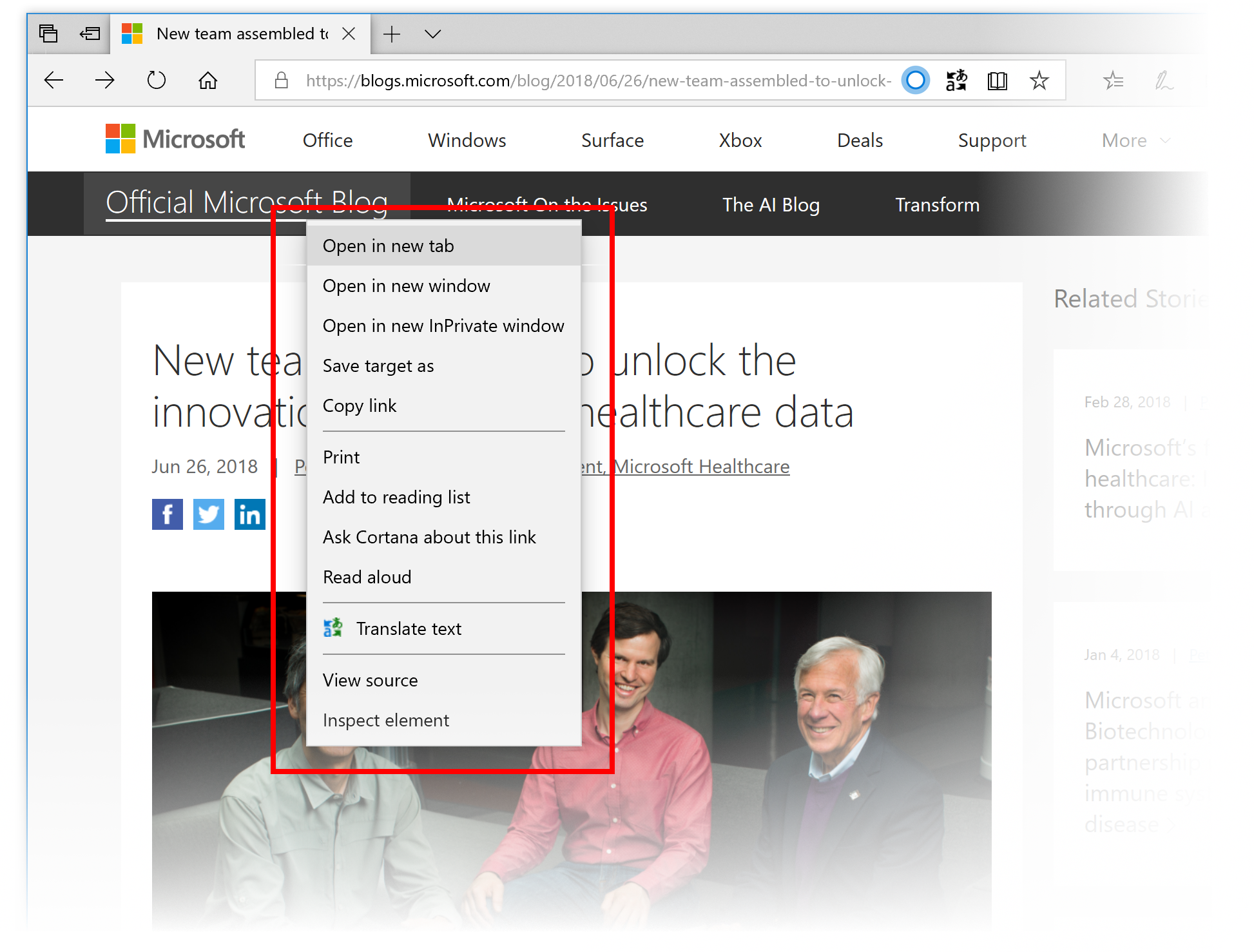Add page to favorites star icon

click(x=1039, y=81)
